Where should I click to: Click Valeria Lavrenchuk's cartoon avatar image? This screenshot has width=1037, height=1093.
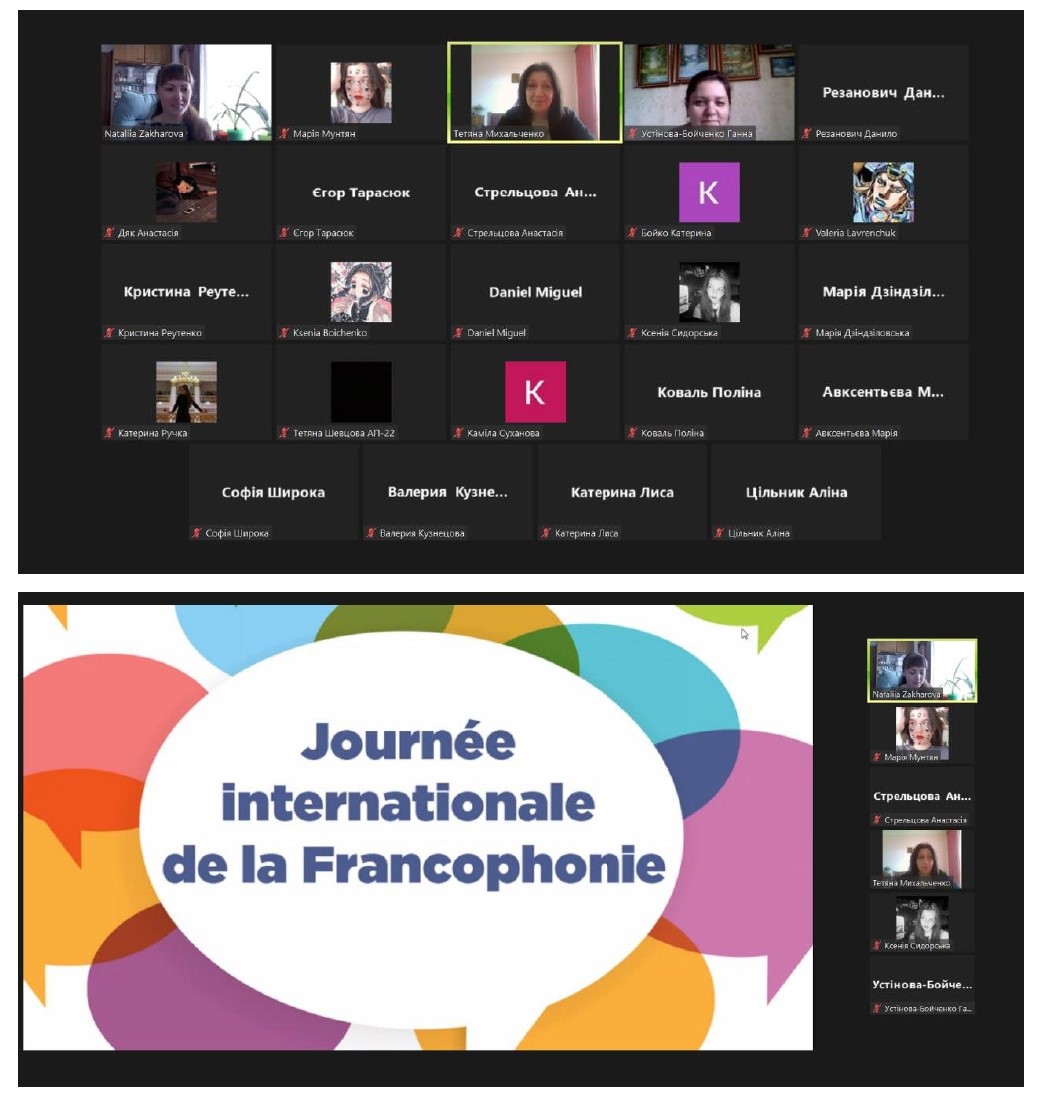point(883,192)
